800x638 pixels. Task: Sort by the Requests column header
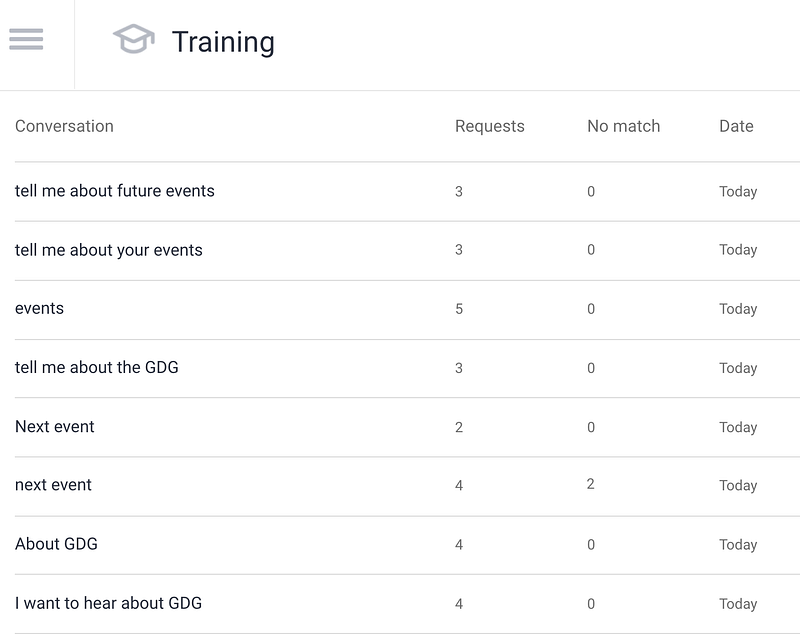(490, 126)
